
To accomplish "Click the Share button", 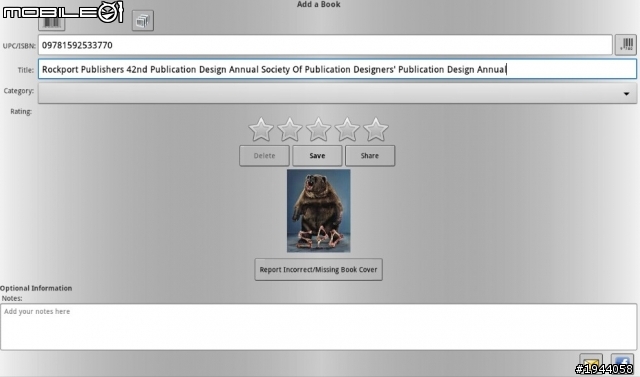I will (370, 156).
